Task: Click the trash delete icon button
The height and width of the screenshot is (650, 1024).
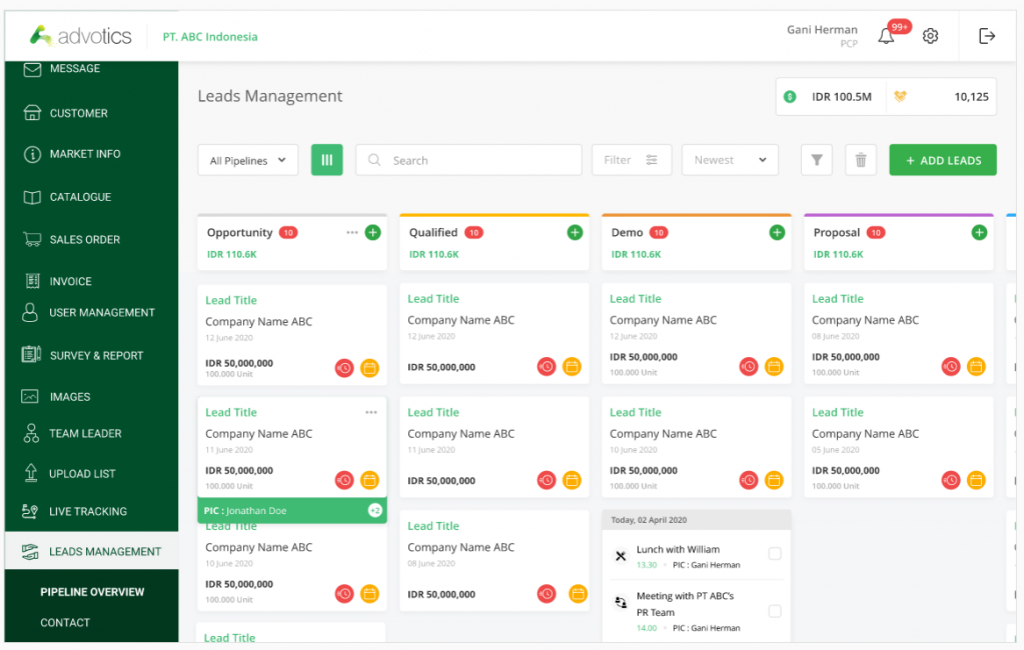Action: (x=861, y=160)
